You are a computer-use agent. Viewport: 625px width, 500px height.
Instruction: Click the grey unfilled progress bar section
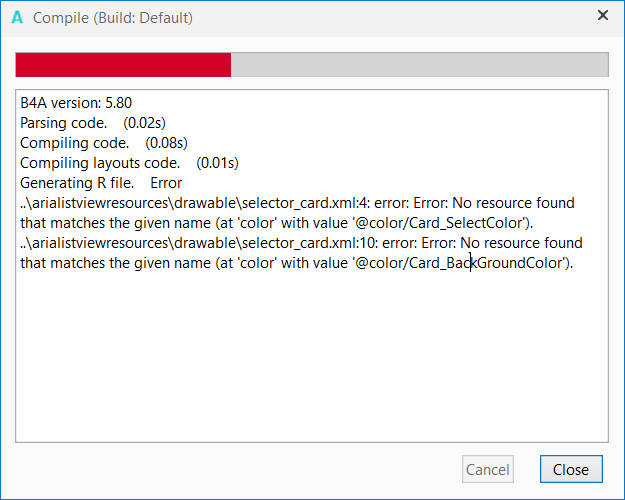(x=419, y=64)
